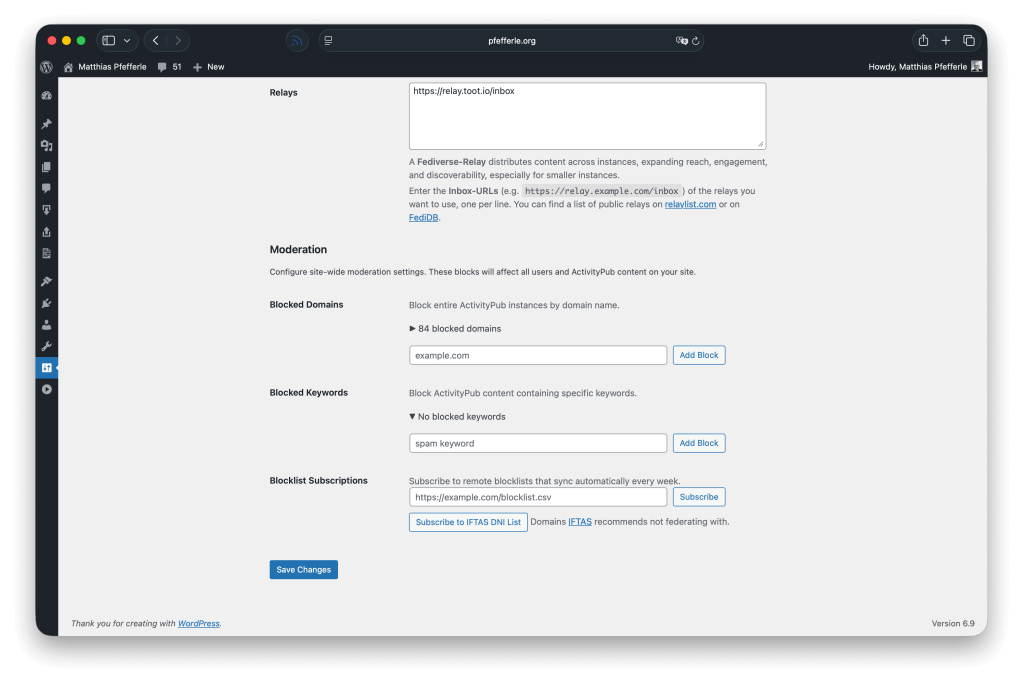Collapse the sidebar menu with the arrow icon
Viewport: 1023px width, 683px height.
[46, 389]
